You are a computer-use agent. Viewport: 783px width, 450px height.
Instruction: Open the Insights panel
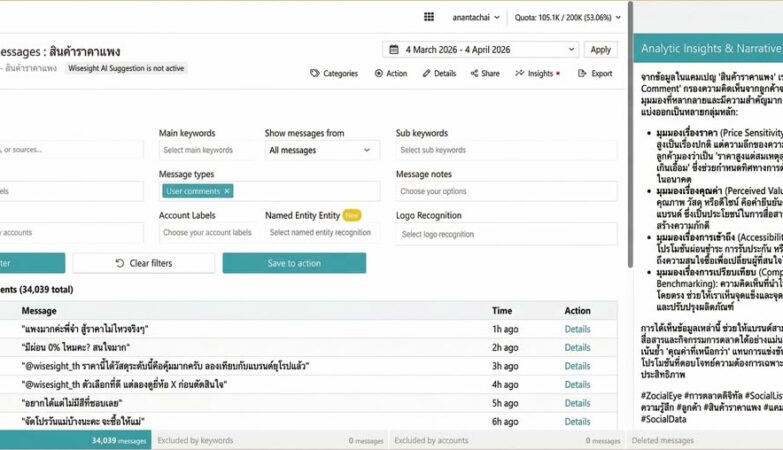(x=537, y=73)
